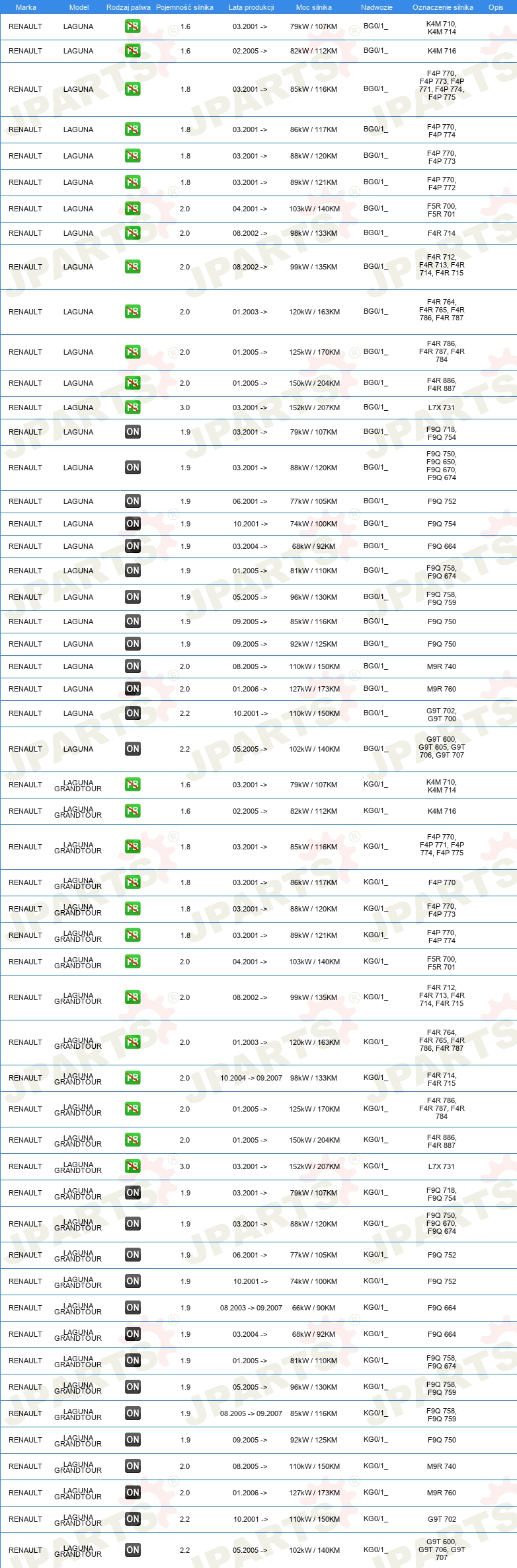Click the '10.2004 -> 09.2007' production years cell

click(x=251, y=1078)
